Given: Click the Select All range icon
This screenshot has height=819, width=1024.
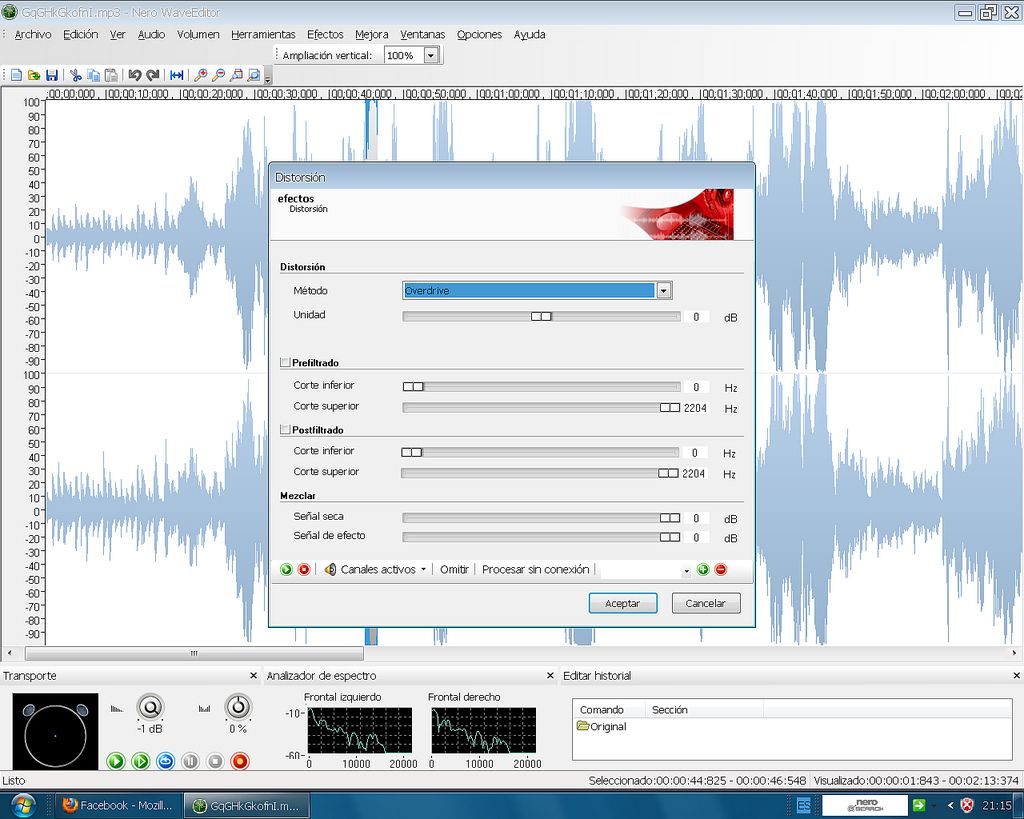Looking at the screenshot, I should [x=176, y=75].
